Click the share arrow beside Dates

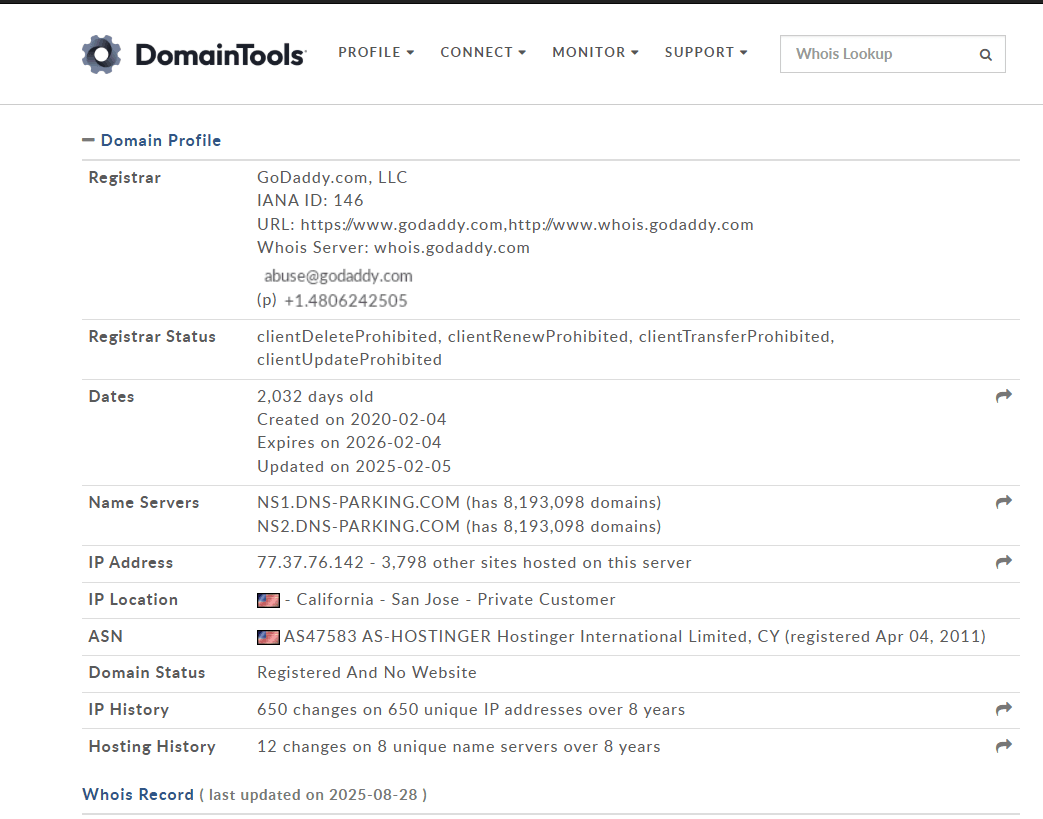1003,396
